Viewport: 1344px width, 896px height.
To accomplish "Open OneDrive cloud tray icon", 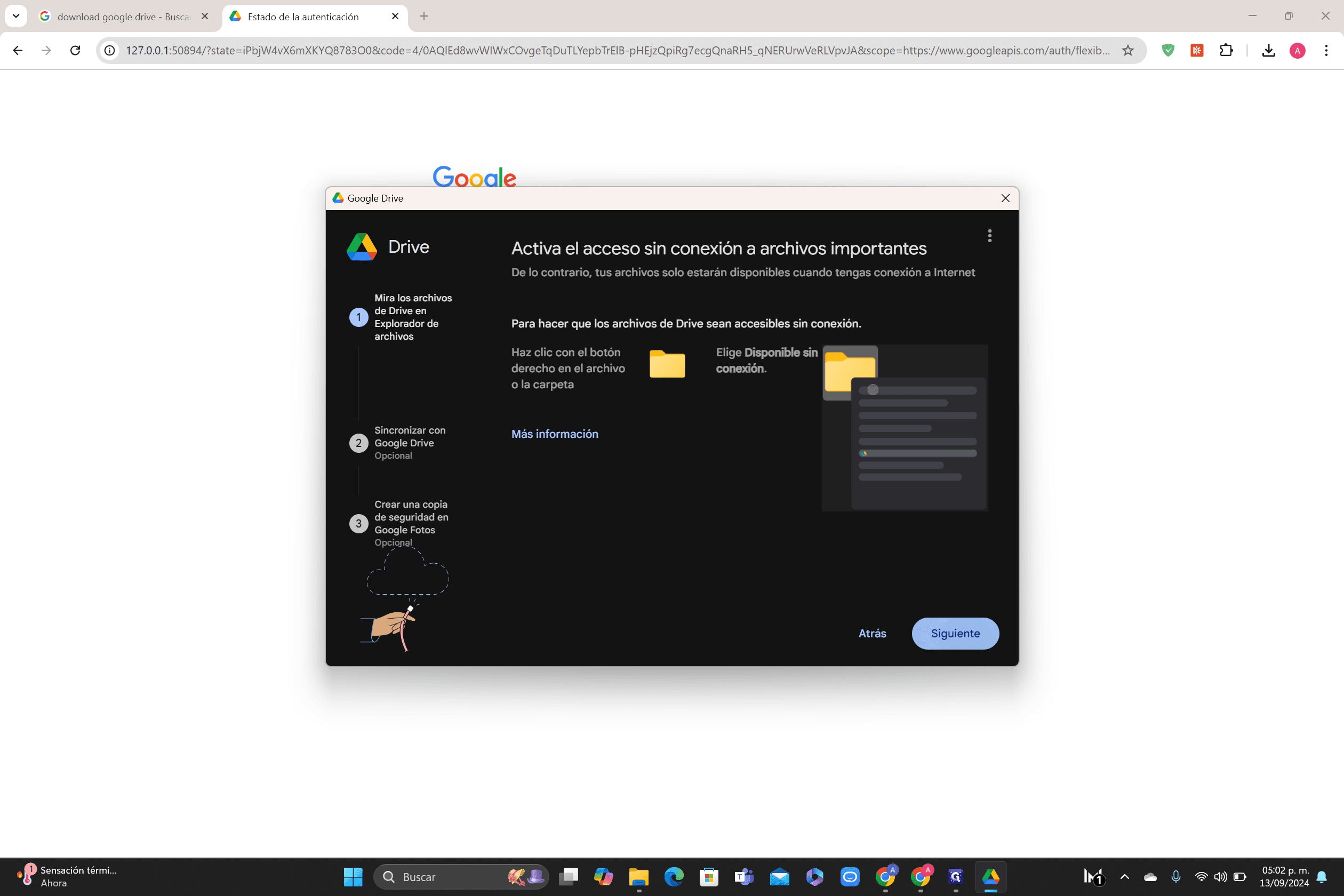I will [x=1150, y=877].
